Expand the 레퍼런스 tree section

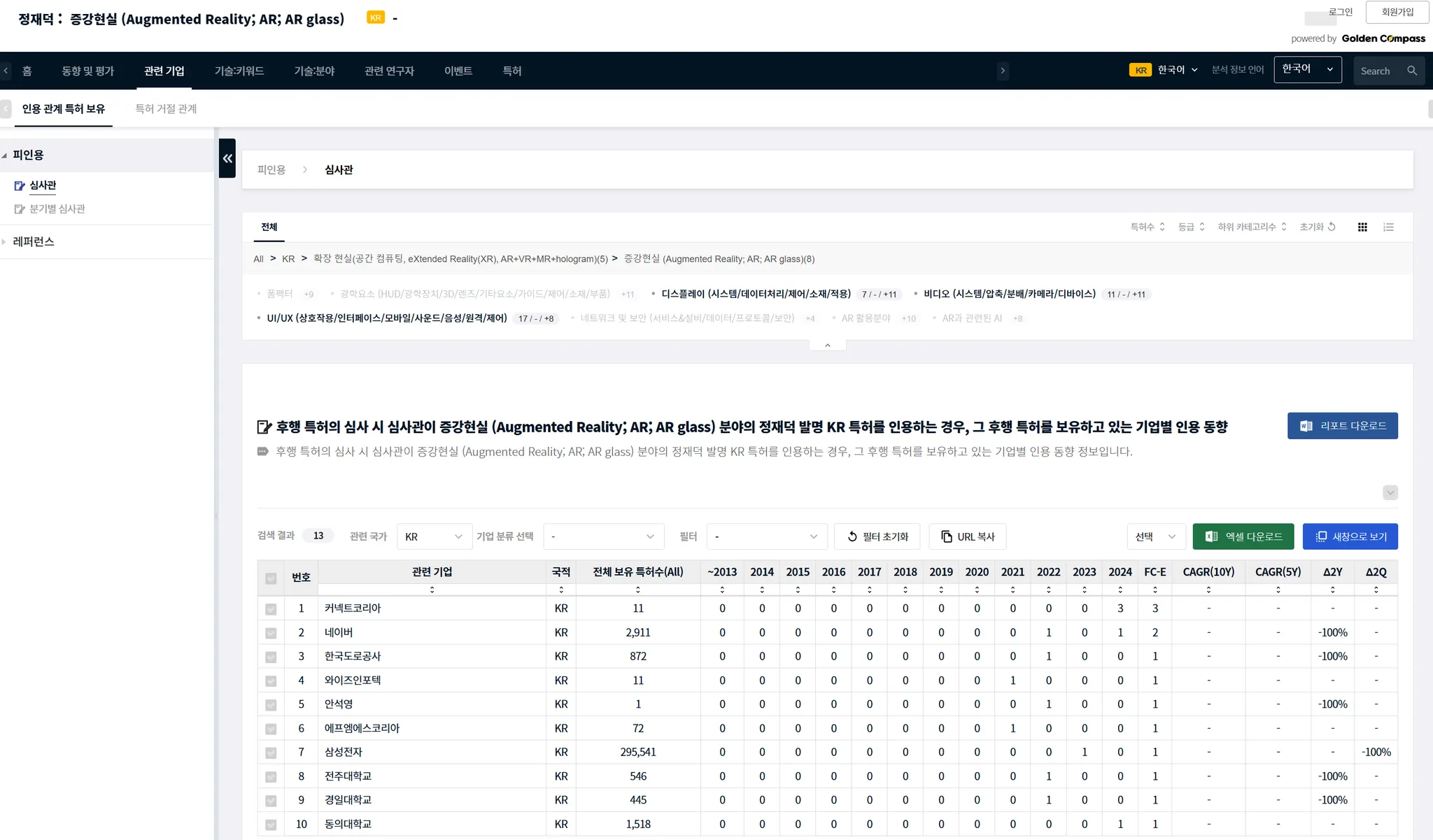pyautogui.click(x=34, y=242)
